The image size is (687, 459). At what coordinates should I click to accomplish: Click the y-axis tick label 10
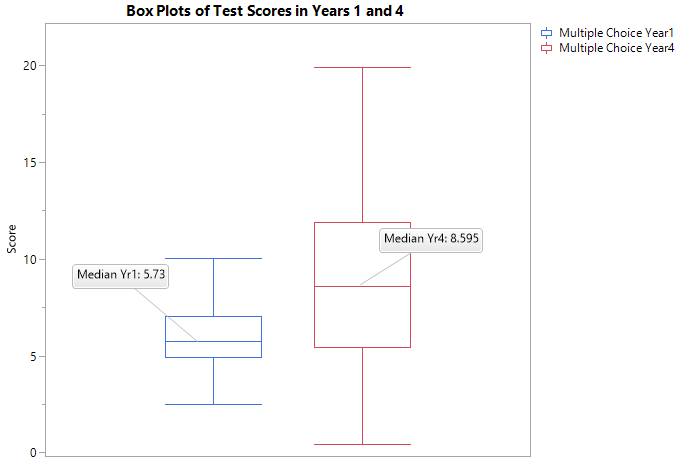[29, 260]
